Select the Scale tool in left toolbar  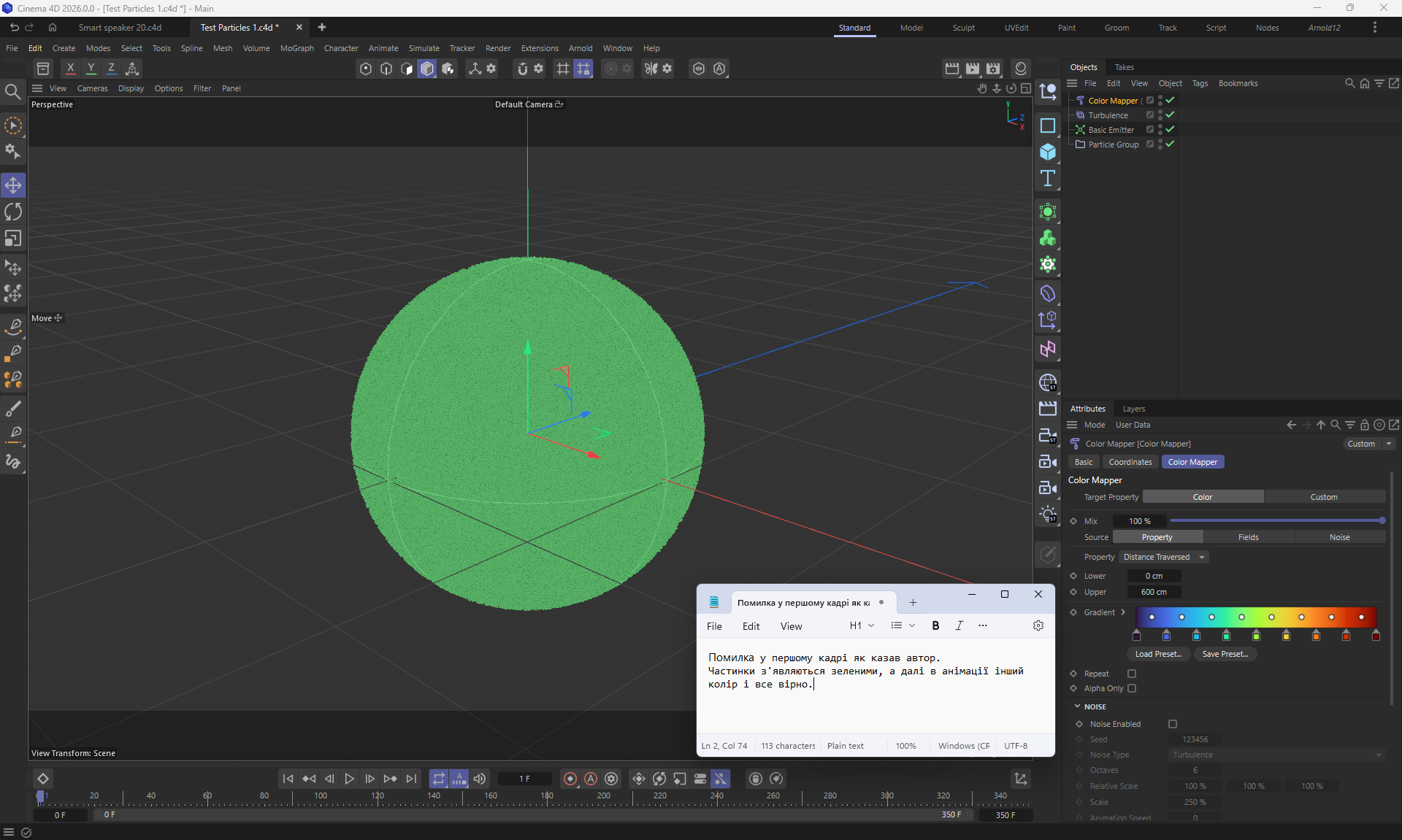(x=13, y=239)
